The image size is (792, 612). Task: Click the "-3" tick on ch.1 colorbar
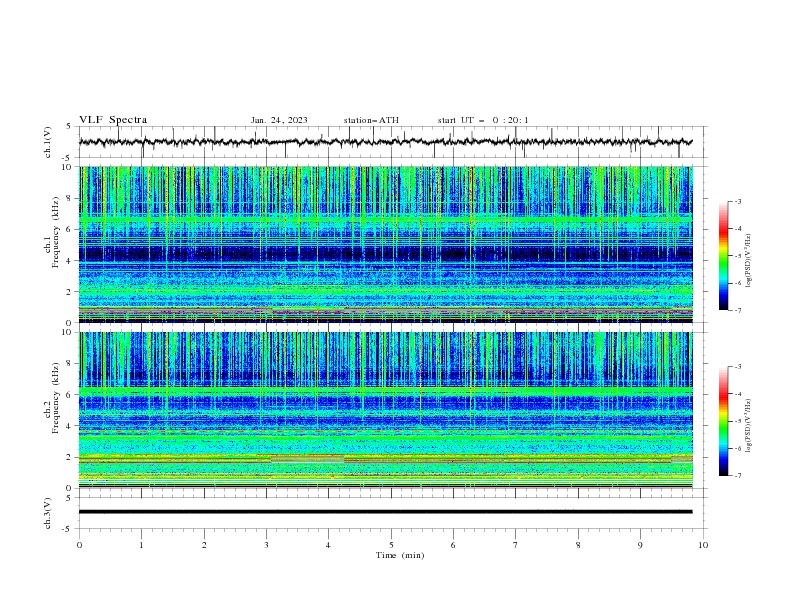[737, 201]
